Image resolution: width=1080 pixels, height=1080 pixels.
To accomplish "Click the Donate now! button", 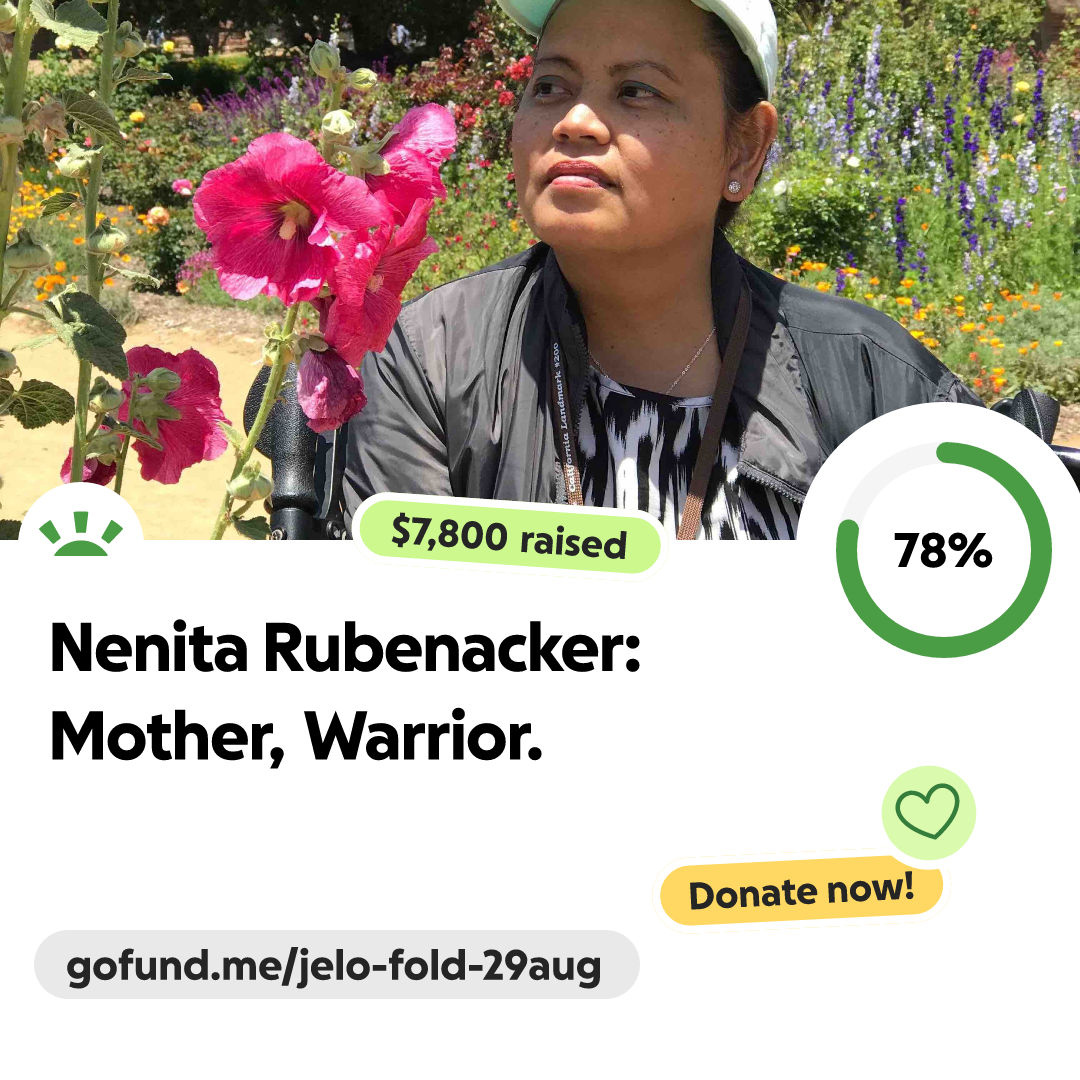I will pyautogui.click(x=801, y=891).
